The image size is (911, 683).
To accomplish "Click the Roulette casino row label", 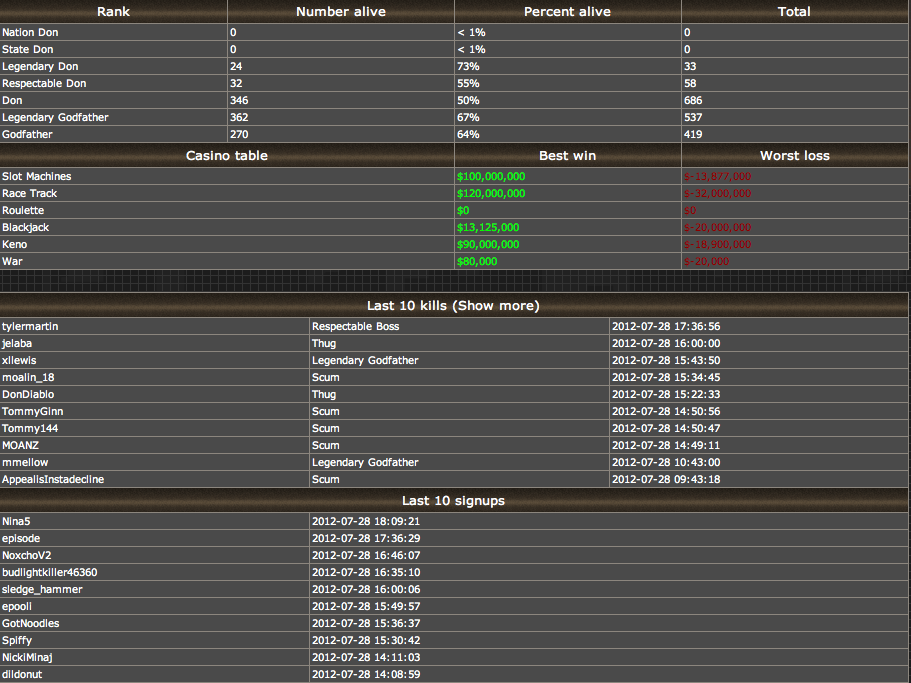I will [x=23, y=210].
